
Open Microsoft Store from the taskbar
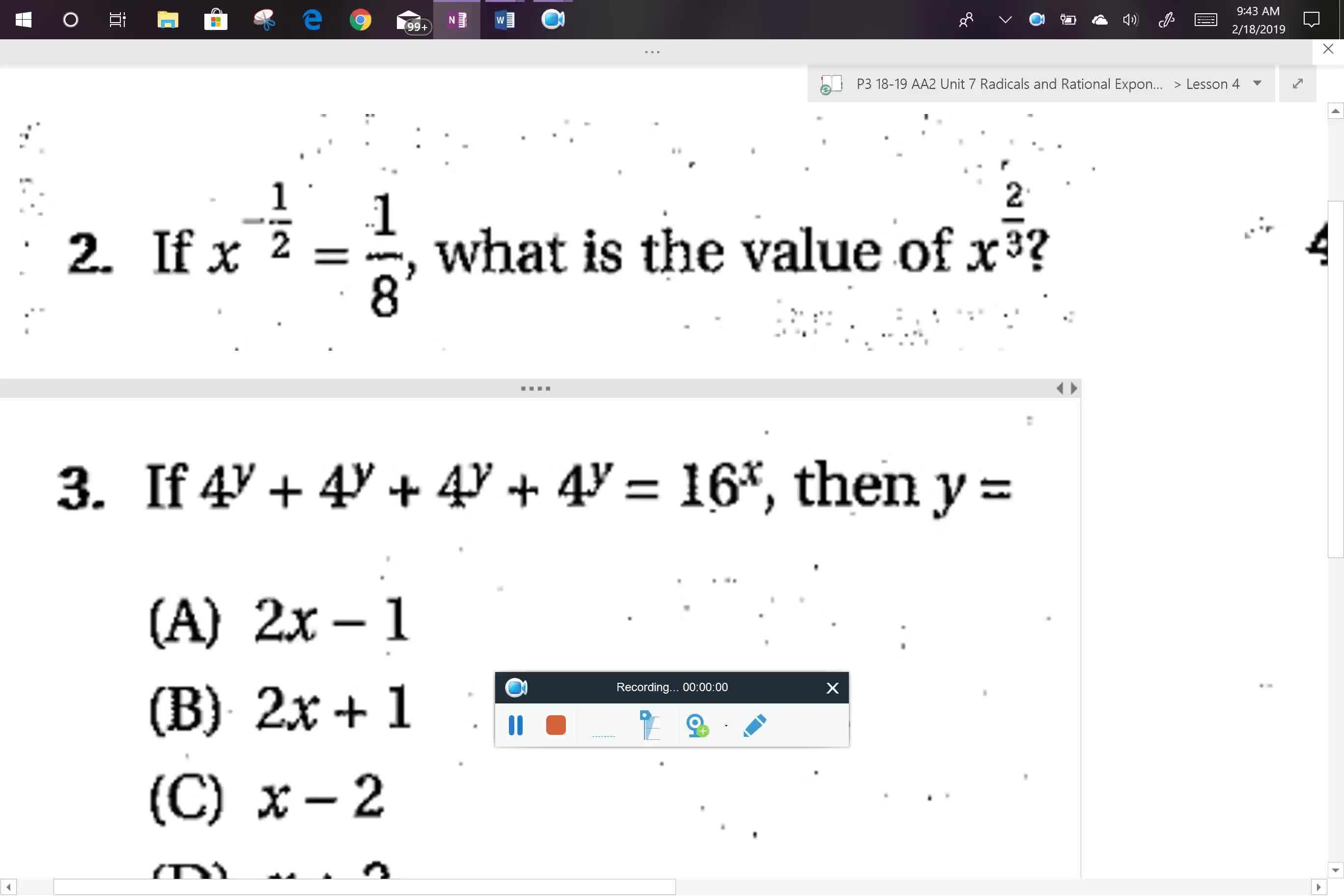click(216, 20)
